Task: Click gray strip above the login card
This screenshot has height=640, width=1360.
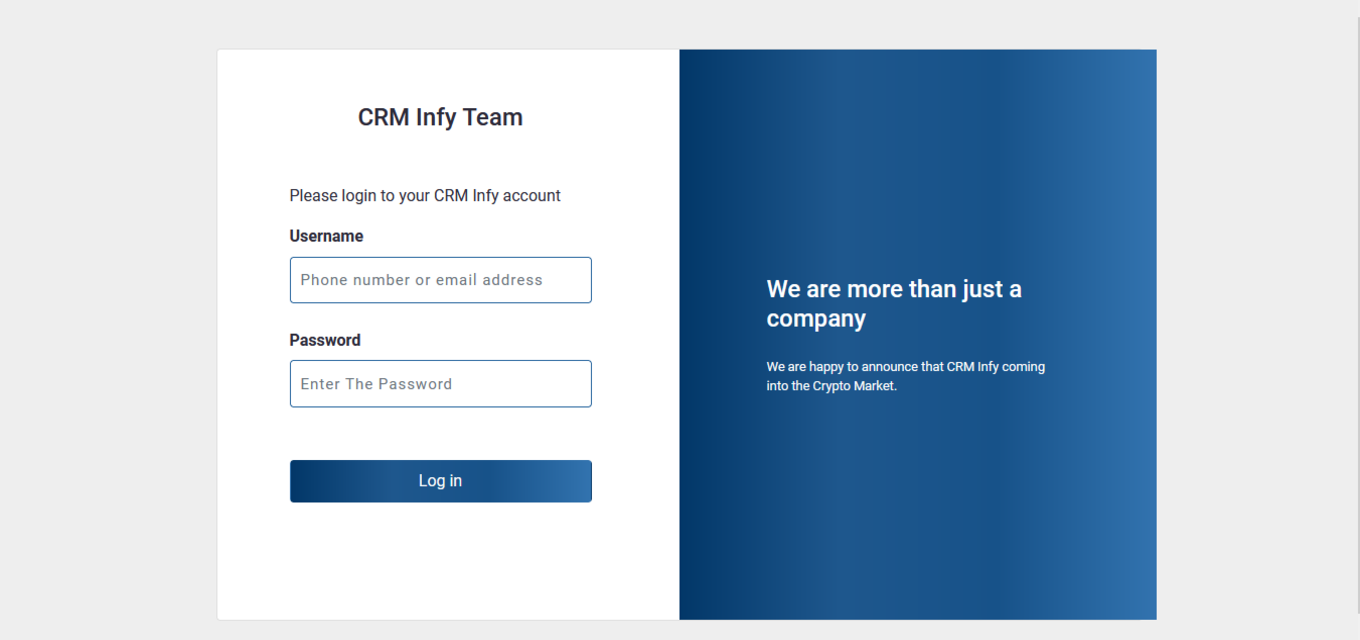Action: (680, 24)
